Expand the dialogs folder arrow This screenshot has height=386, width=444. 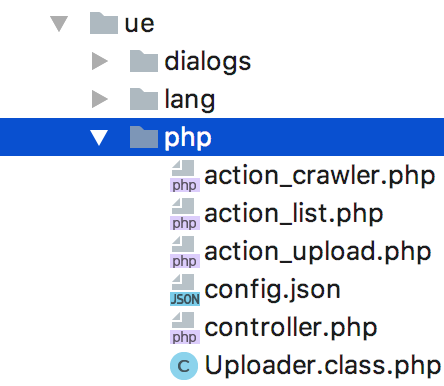100,61
